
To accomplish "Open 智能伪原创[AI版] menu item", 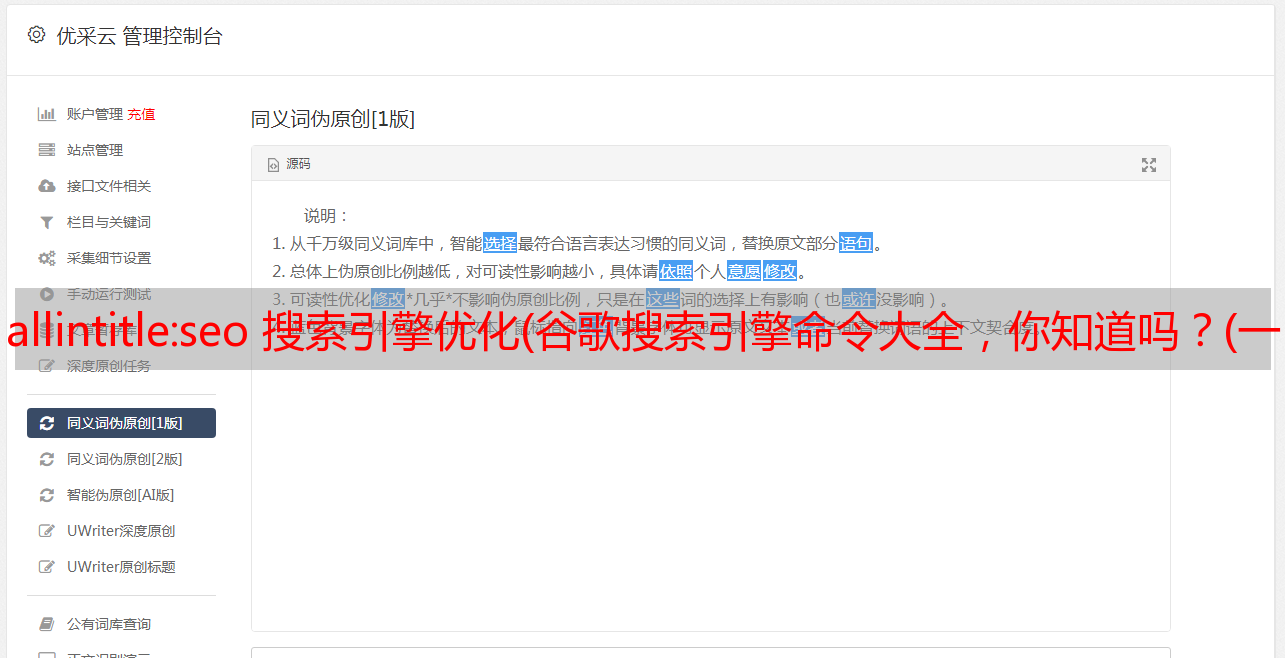I will [x=121, y=495].
